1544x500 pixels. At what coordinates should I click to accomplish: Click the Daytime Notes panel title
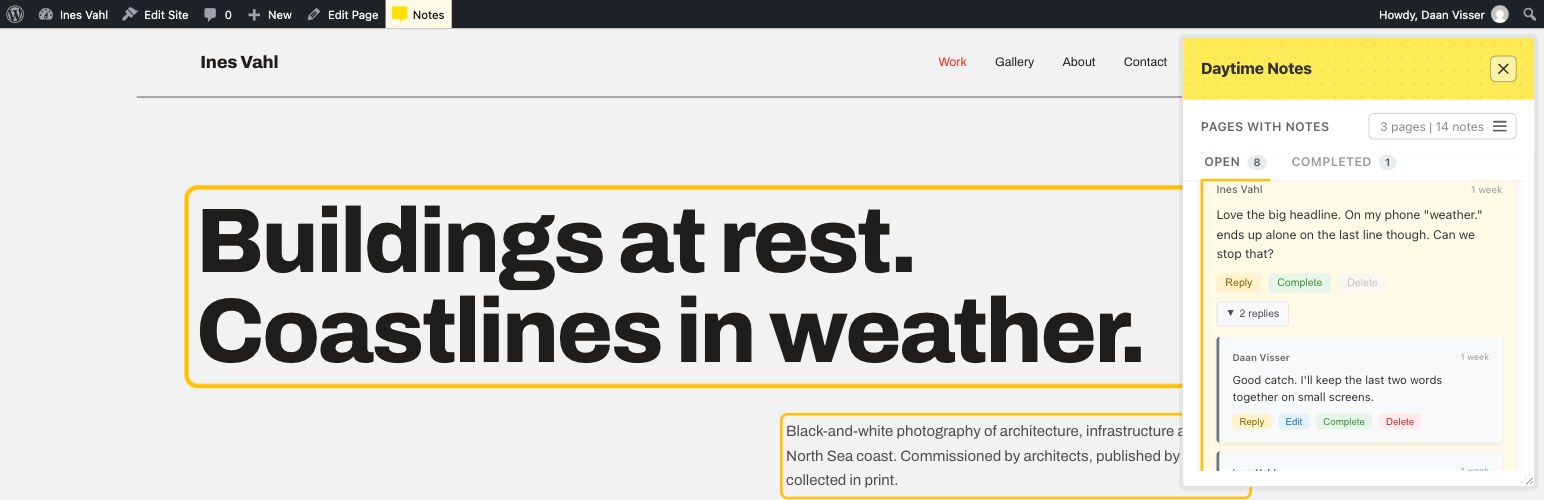[x=1256, y=69]
